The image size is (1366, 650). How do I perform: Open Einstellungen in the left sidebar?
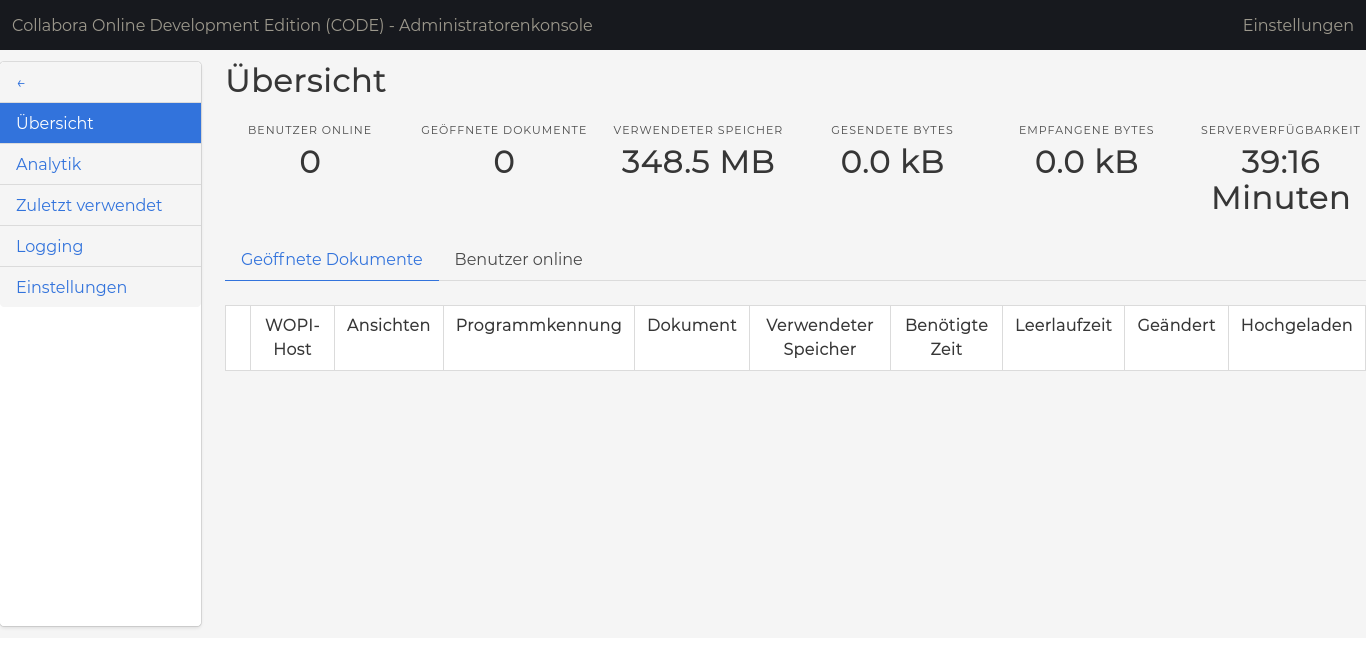(x=71, y=287)
